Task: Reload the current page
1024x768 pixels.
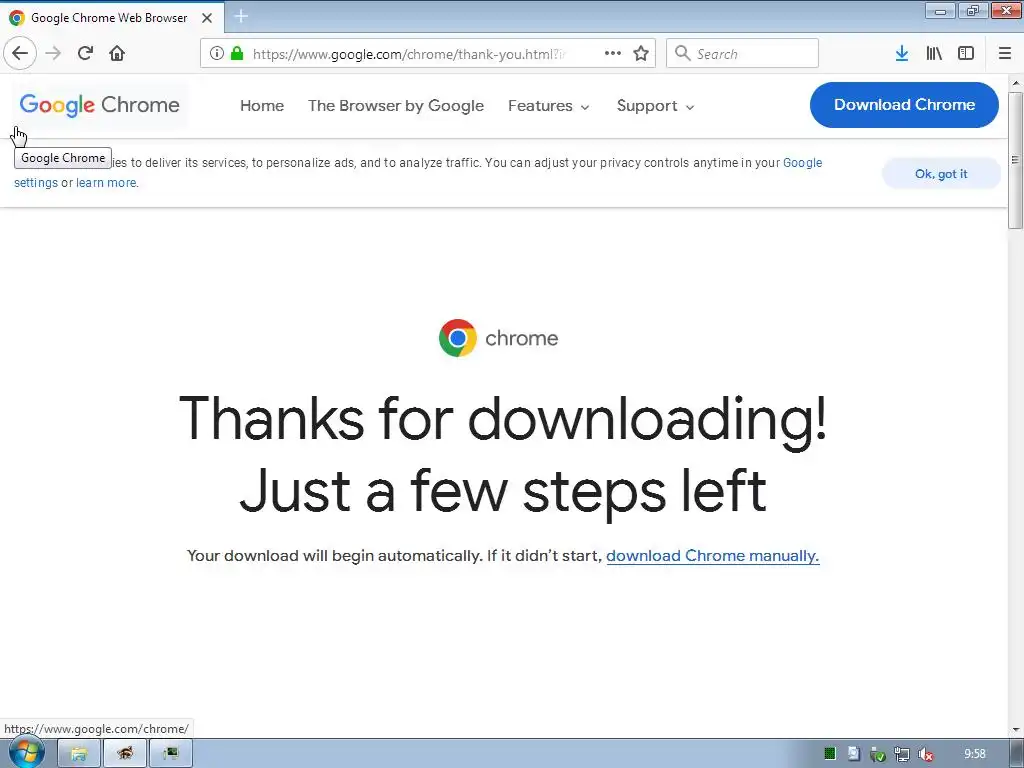Action: (x=85, y=53)
